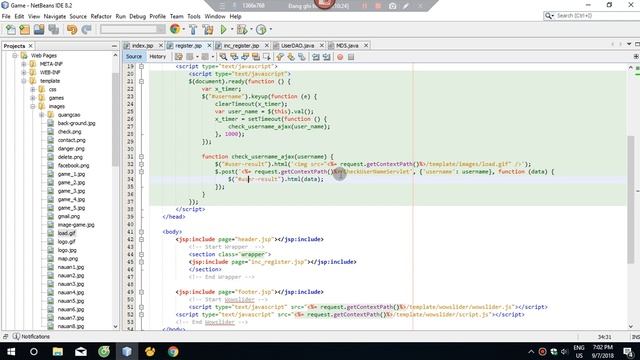Collapse the Web Pages tree node
This screenshot has height=360, width=640.
click(15, 55)
